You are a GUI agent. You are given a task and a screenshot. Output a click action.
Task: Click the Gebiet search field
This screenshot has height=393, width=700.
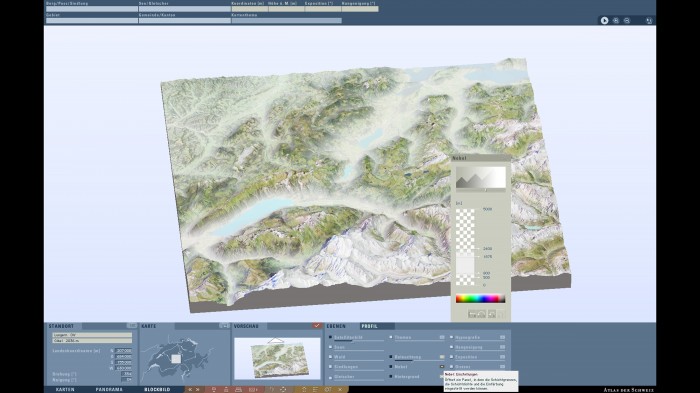tap(92, 21)
